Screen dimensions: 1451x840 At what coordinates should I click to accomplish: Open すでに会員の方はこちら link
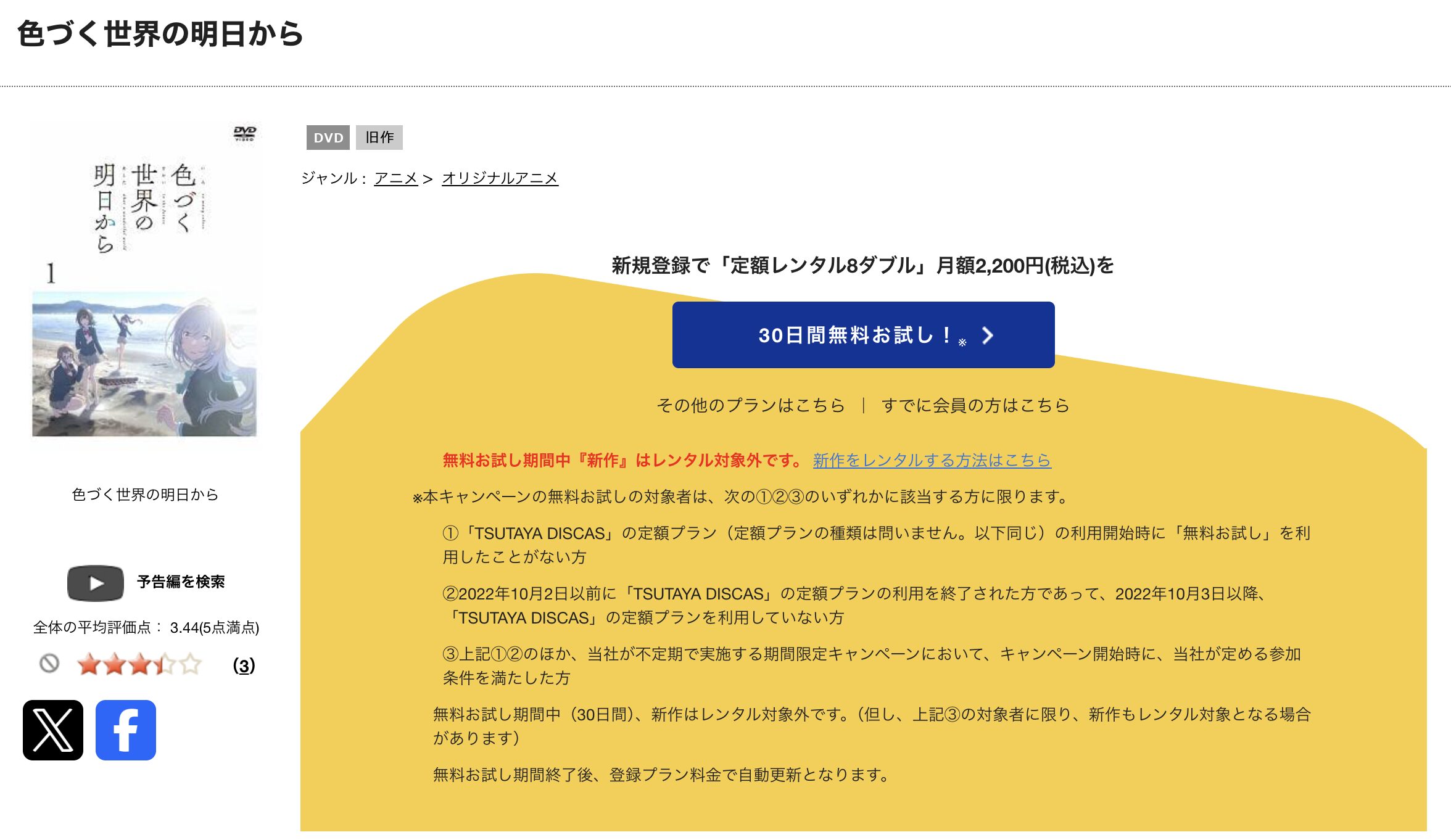[x=975, y=405]
